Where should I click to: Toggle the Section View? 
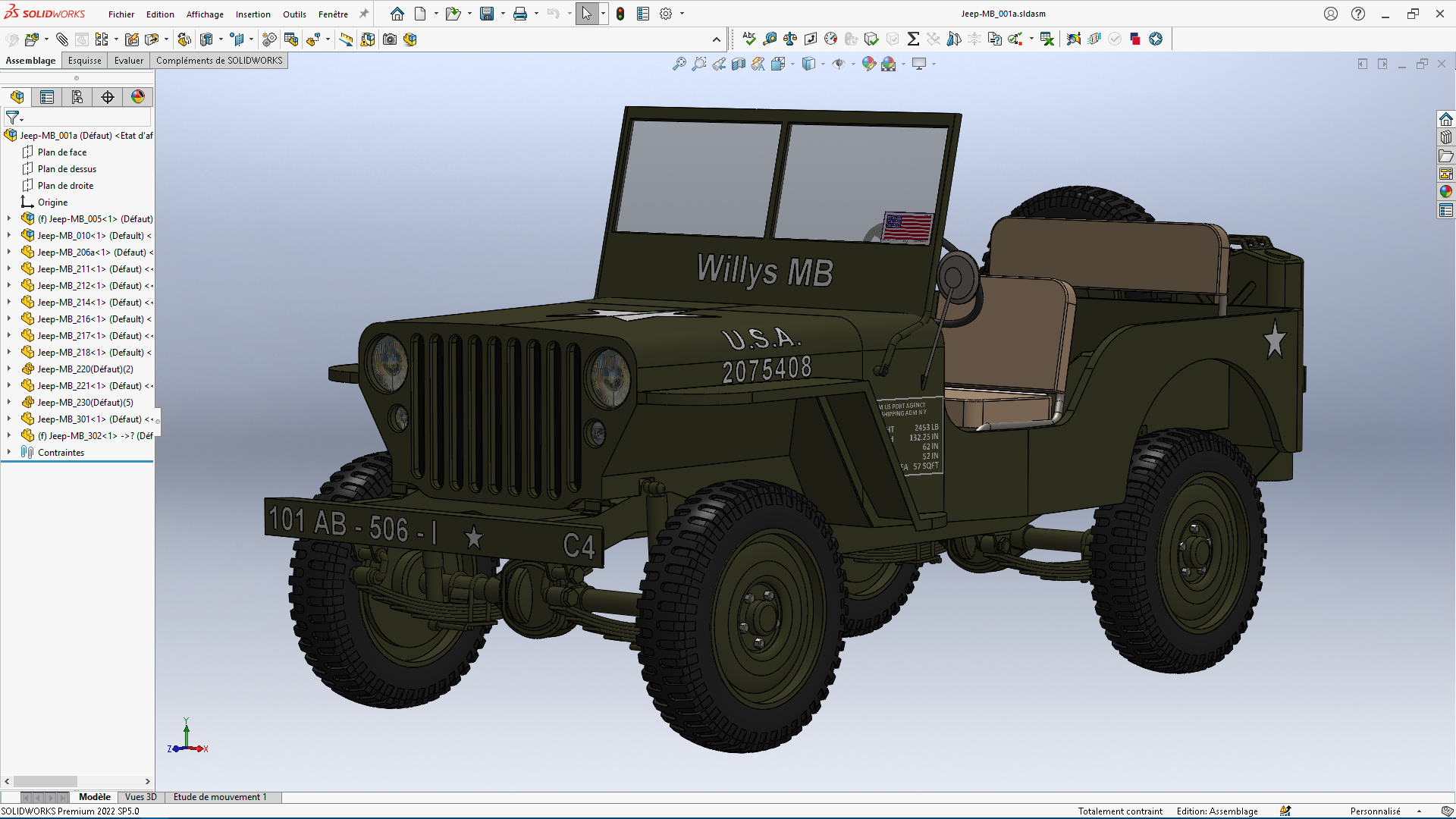pyautogui.click(x=739, y=64)
